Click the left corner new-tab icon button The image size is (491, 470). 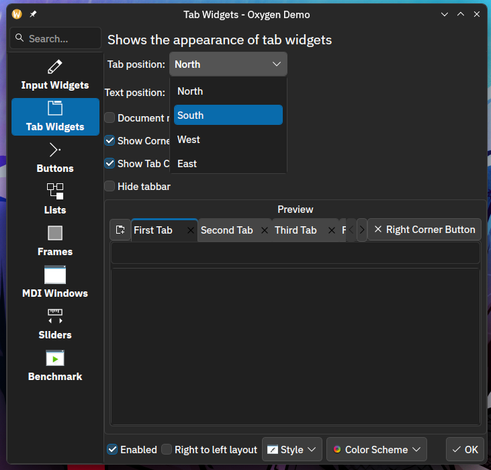coord(120,230)
